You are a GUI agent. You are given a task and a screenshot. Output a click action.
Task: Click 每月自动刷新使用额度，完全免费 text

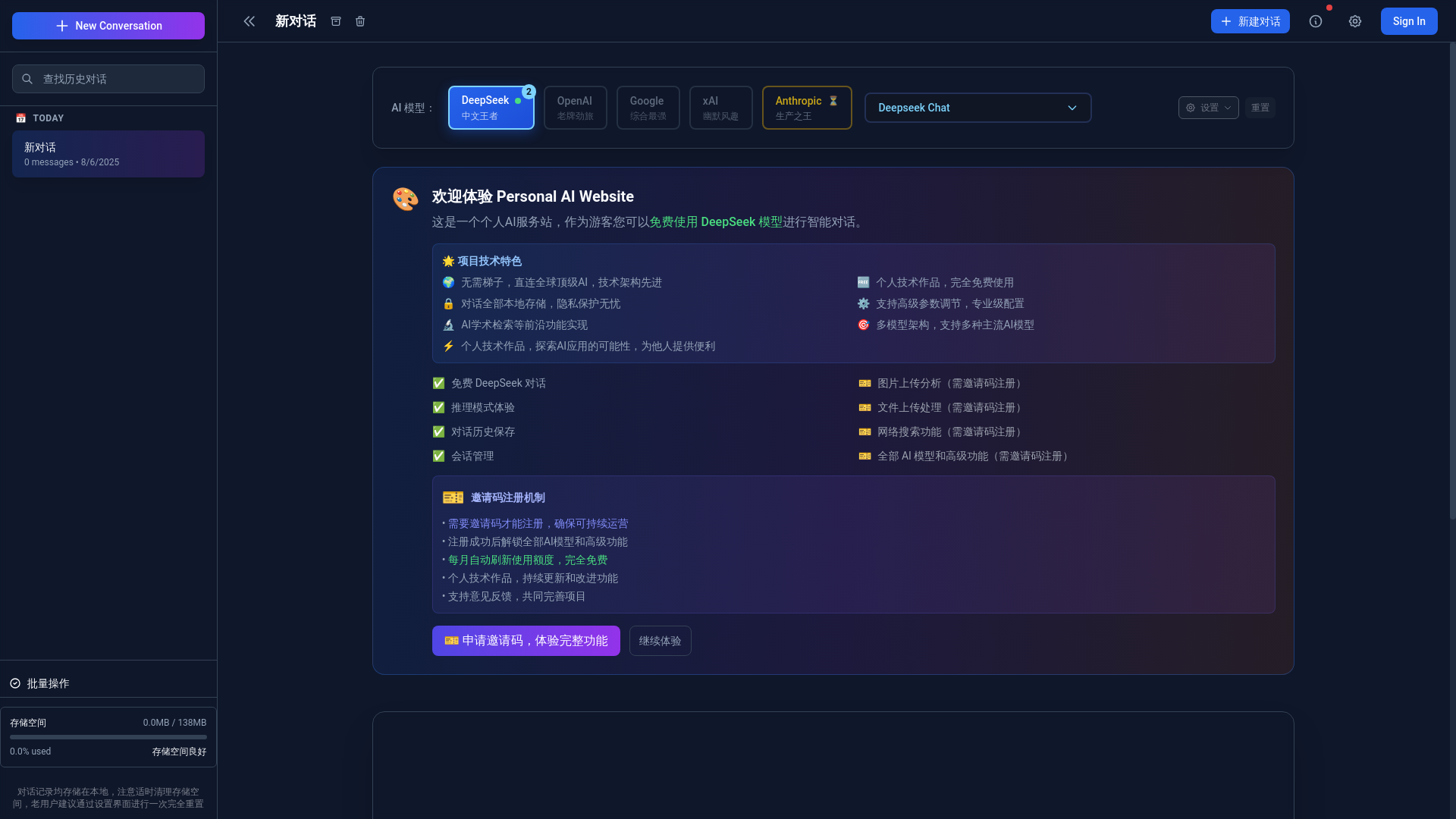(x=528, y=560)
